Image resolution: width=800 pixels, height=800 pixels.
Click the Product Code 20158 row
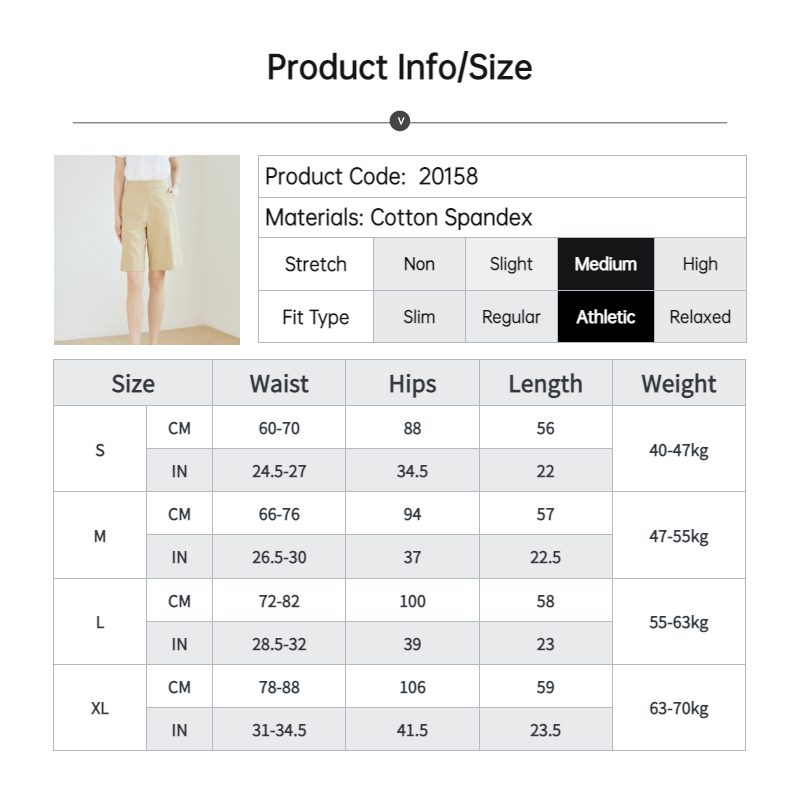pyautogui.click(x=502, y=177)
